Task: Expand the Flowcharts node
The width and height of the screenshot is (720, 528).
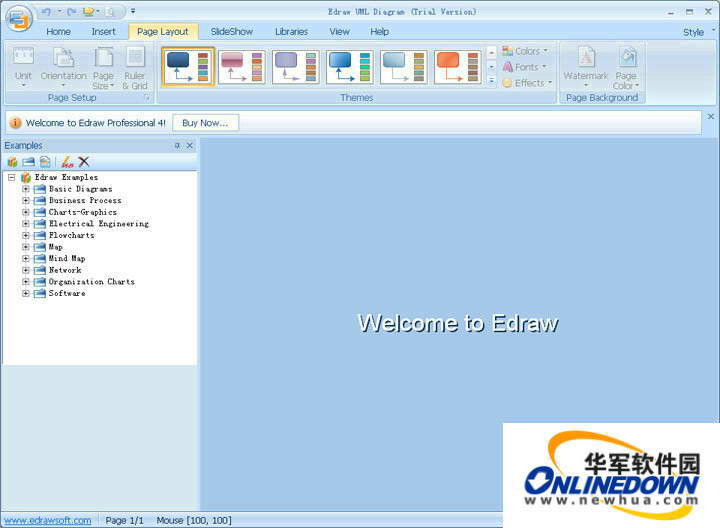Action: [26, 235]
